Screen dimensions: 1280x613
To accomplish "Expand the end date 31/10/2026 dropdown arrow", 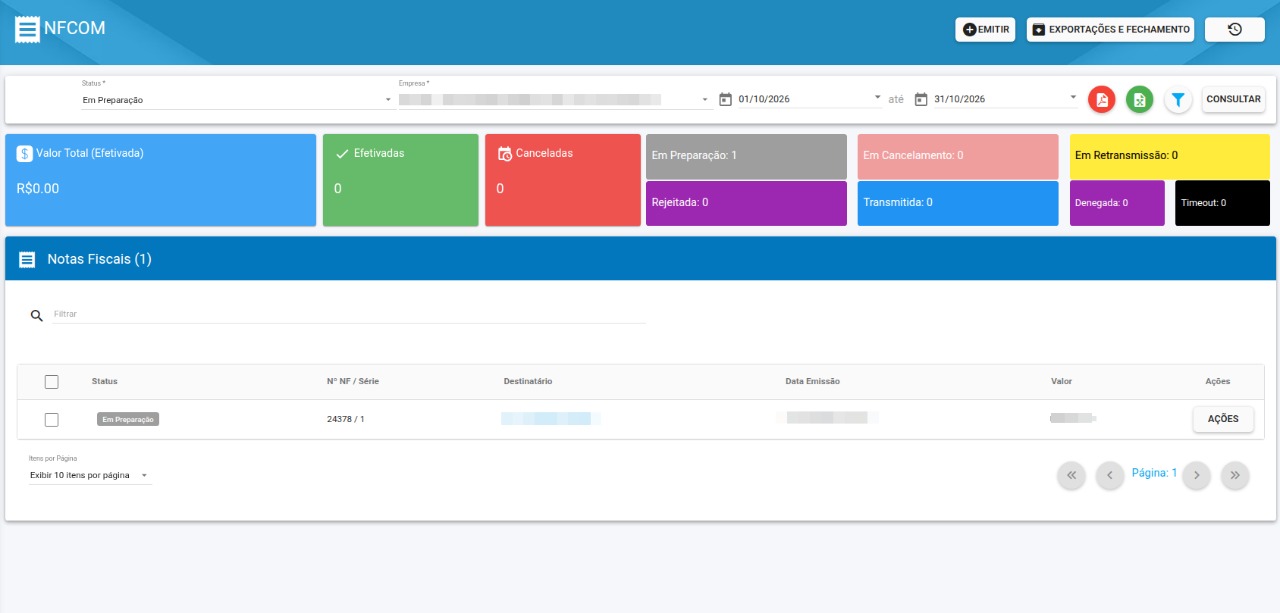I will click(x=1073, y=97).
